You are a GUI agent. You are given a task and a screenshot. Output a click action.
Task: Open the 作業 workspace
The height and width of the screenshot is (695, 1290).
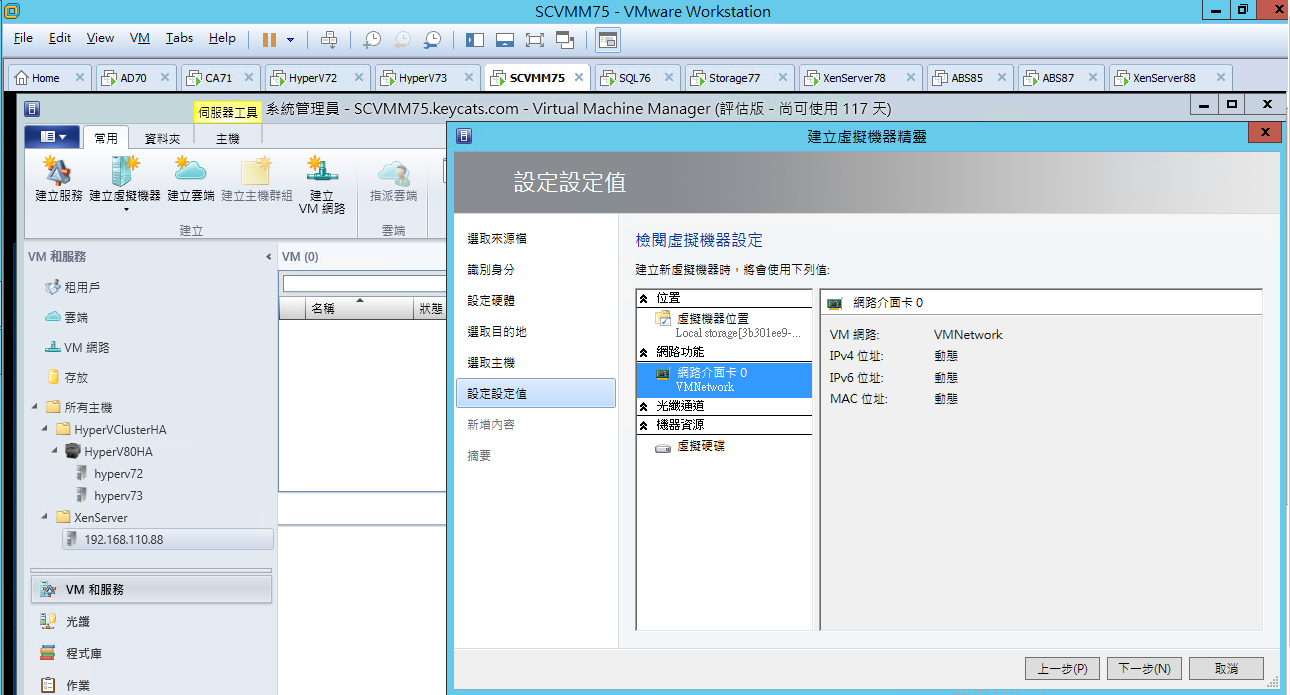pyautogui.click(x=151, y=685)
